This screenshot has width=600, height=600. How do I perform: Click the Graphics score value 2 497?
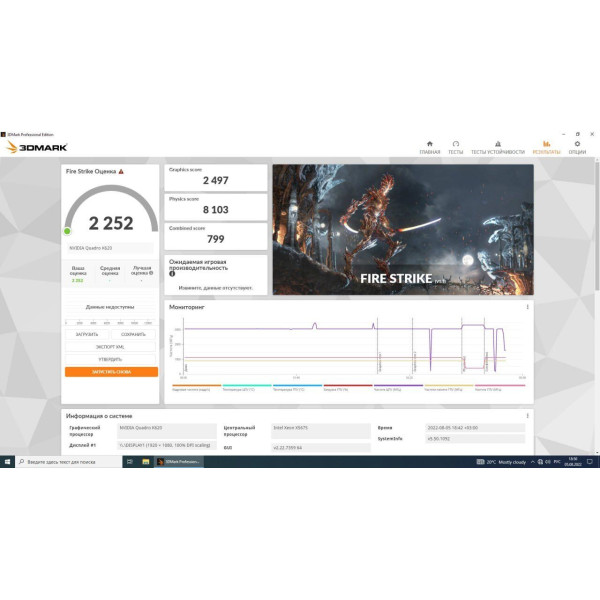point(215,180)
